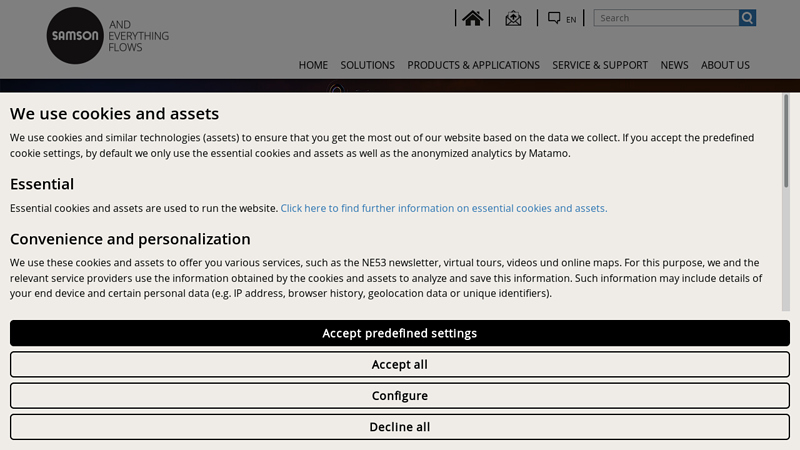
Task: Open the ABOUT US menu
Action: coord(725,65)
